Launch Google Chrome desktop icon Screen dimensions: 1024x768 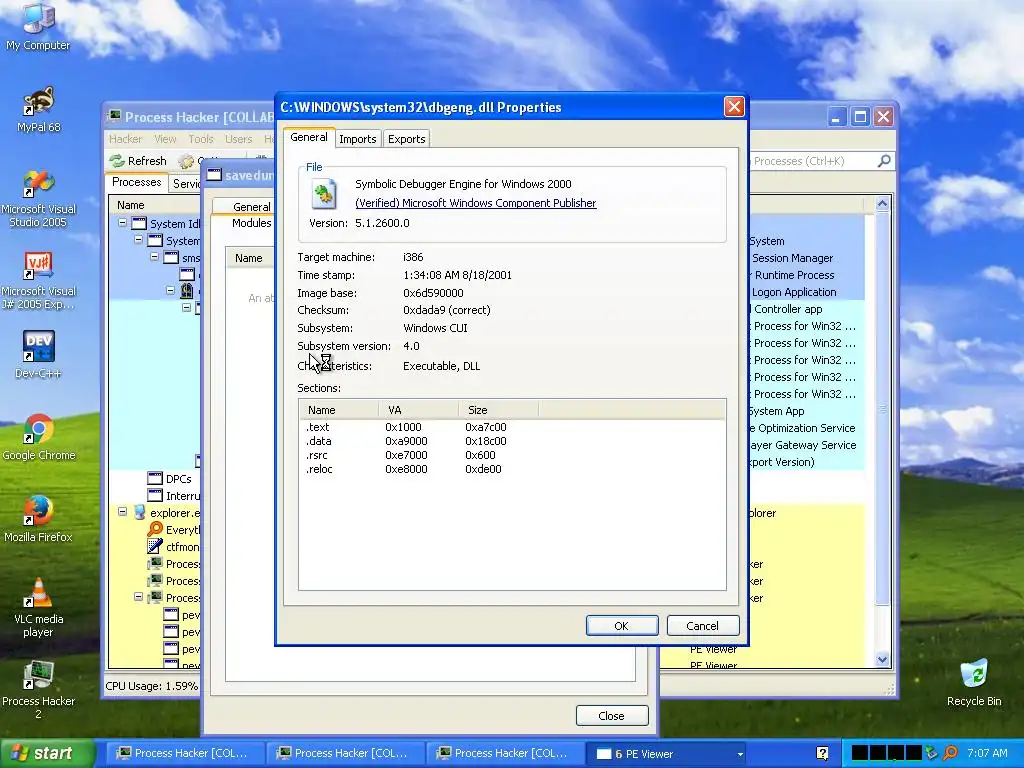(x=38, y=437)
